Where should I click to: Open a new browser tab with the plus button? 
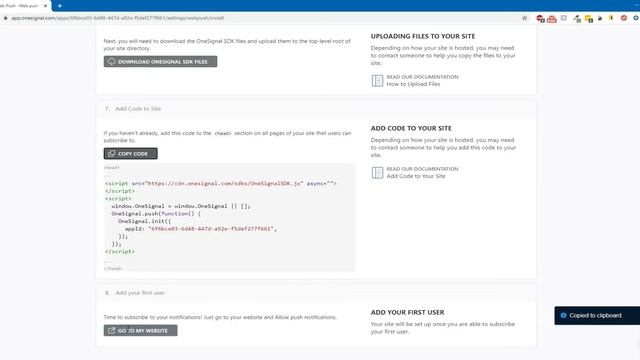[x=60, y=6]
